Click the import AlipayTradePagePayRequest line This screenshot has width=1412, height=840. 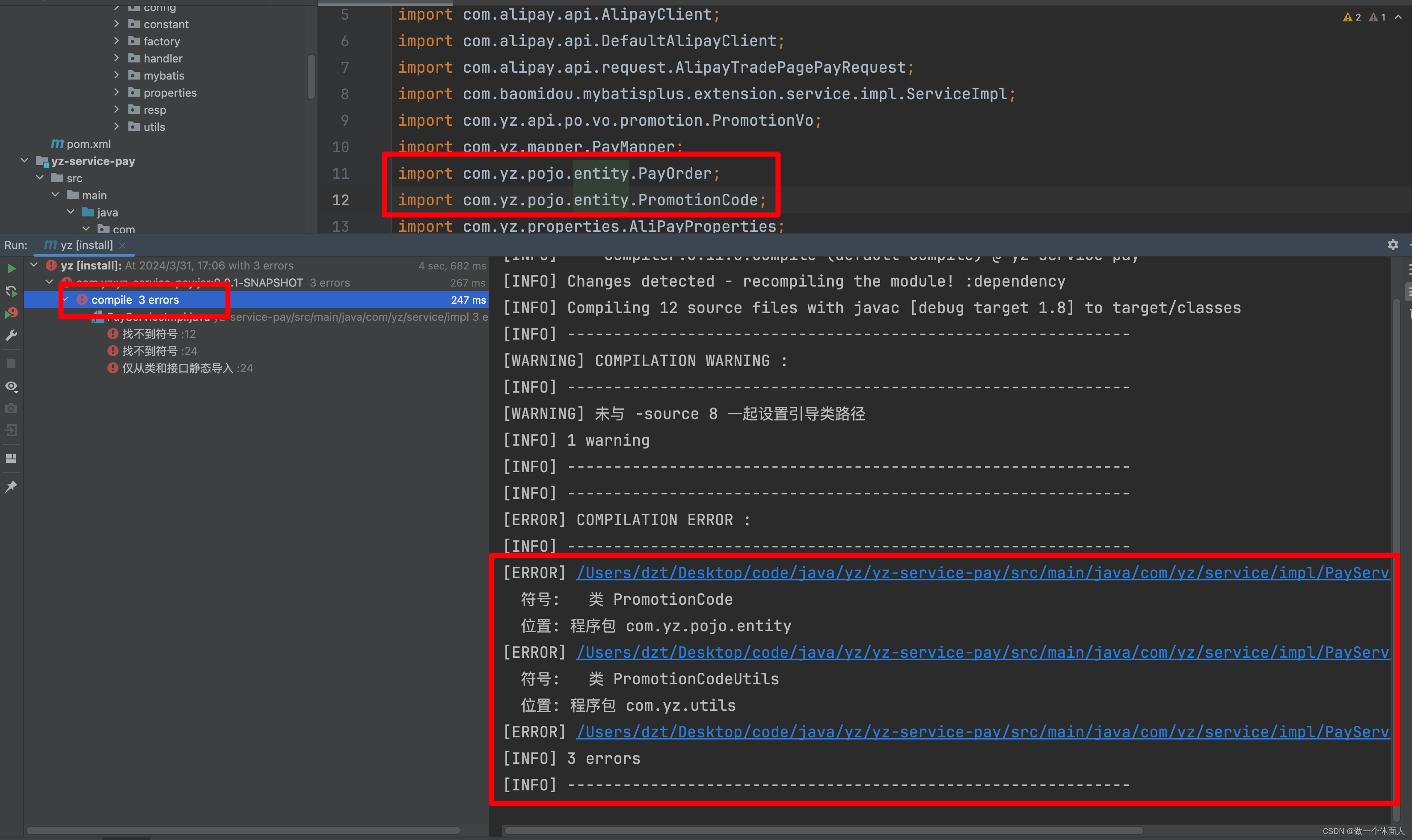(656, 67)
